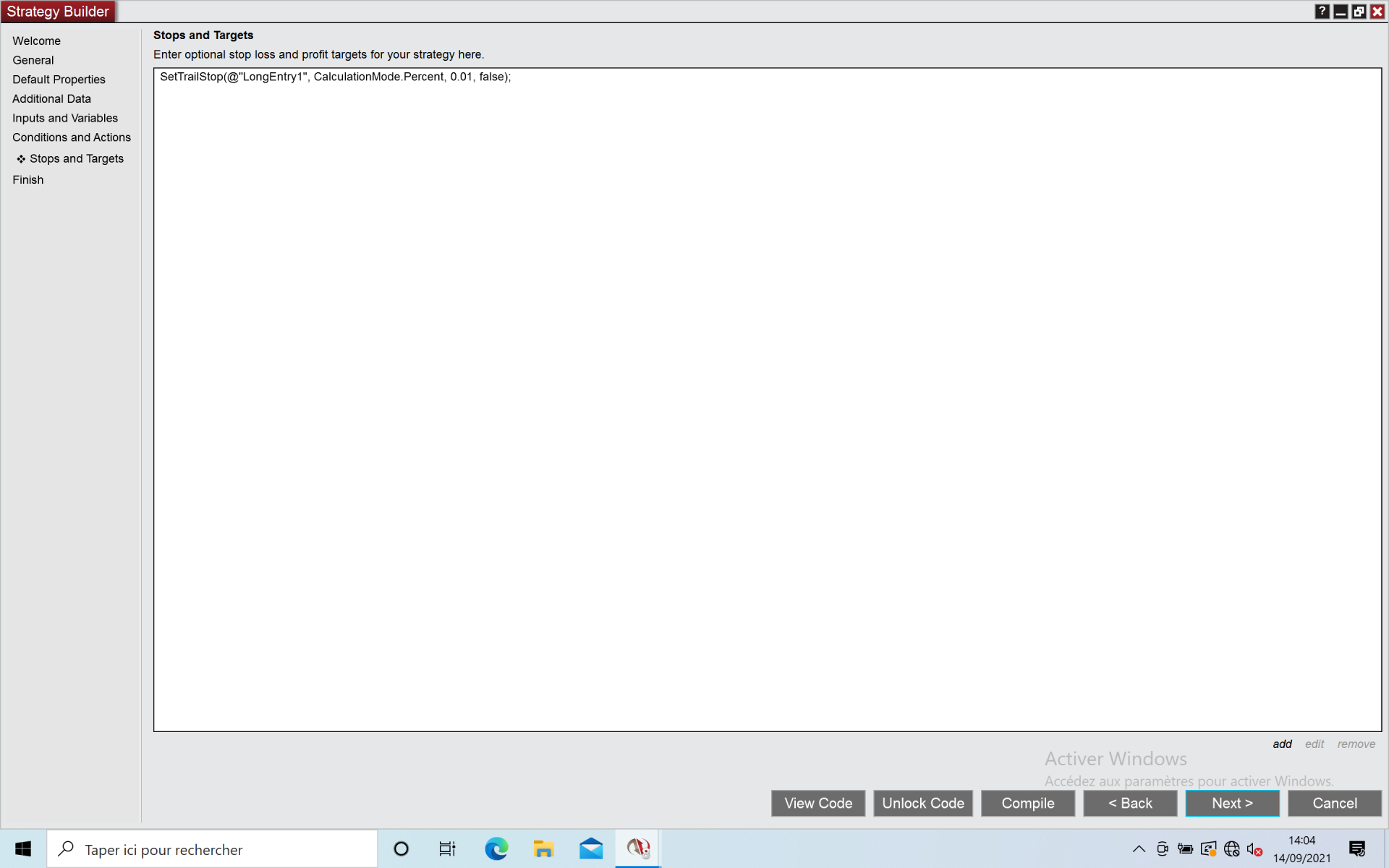Click the NinjaTrader taskbar icon

pos(638,848)
